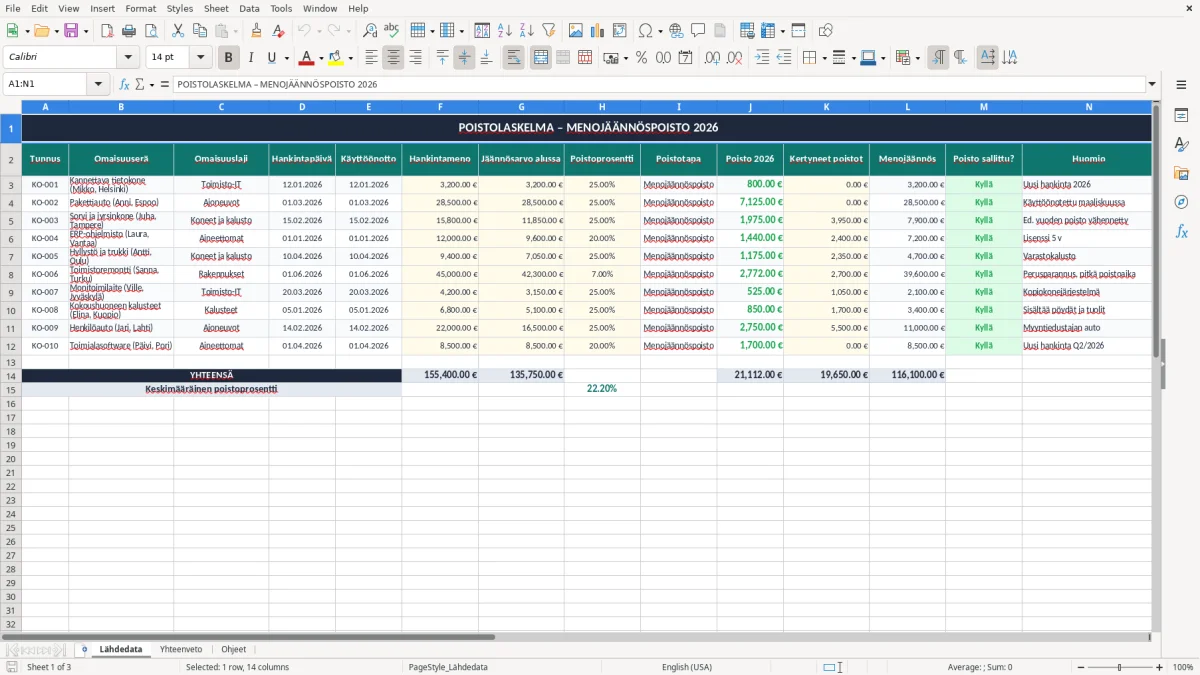The height and width of the screenshot is (675, 1200).
Task: Select column H header
Action: click(602, 107)
